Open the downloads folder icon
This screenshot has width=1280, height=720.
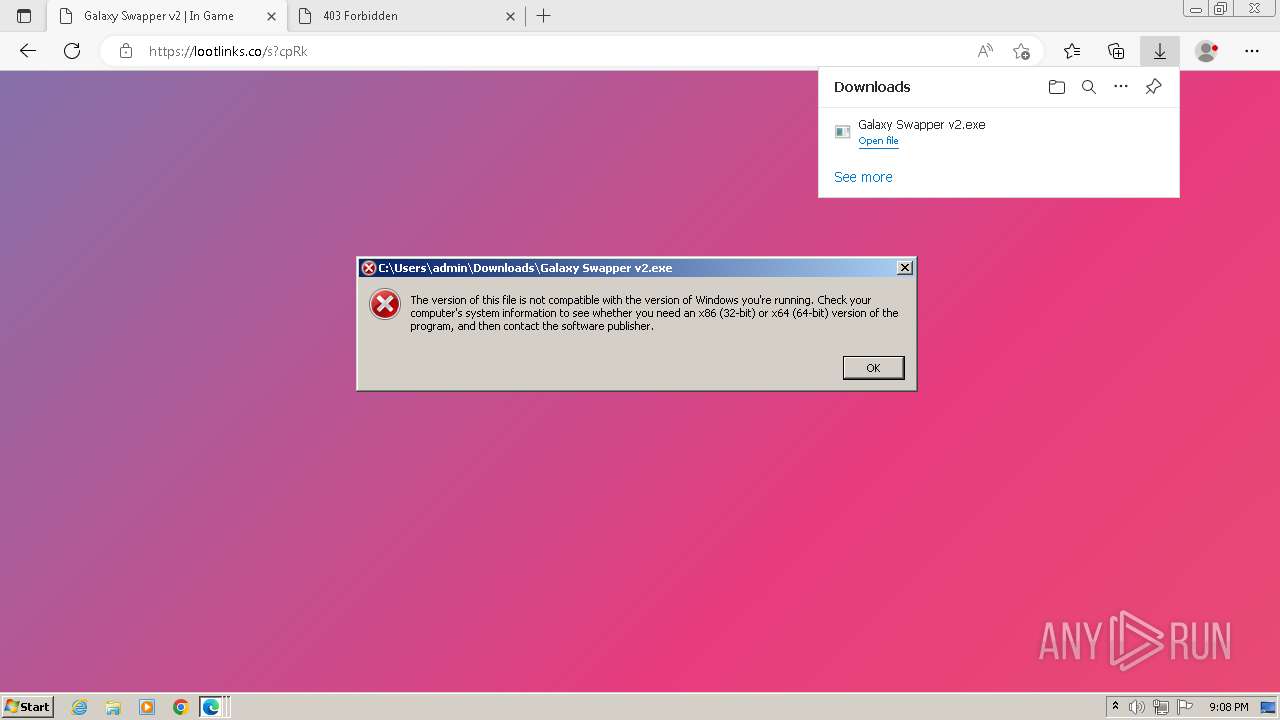coord(1057,87)
